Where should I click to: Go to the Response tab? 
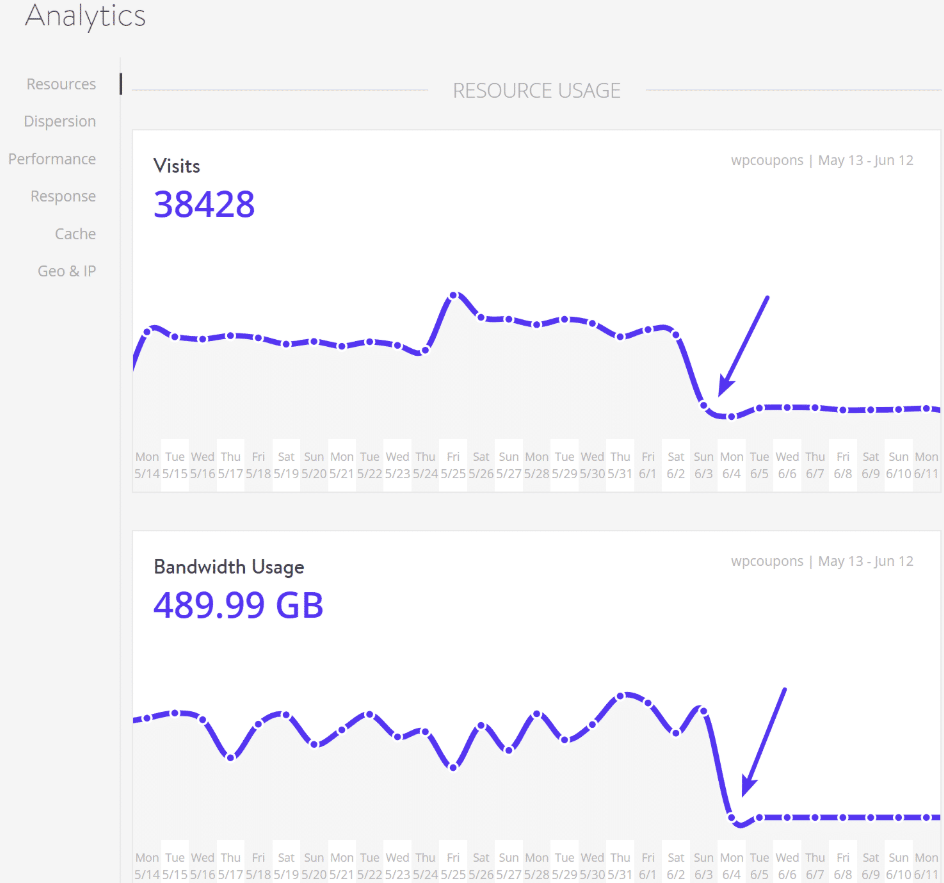(x=63, y=196)
